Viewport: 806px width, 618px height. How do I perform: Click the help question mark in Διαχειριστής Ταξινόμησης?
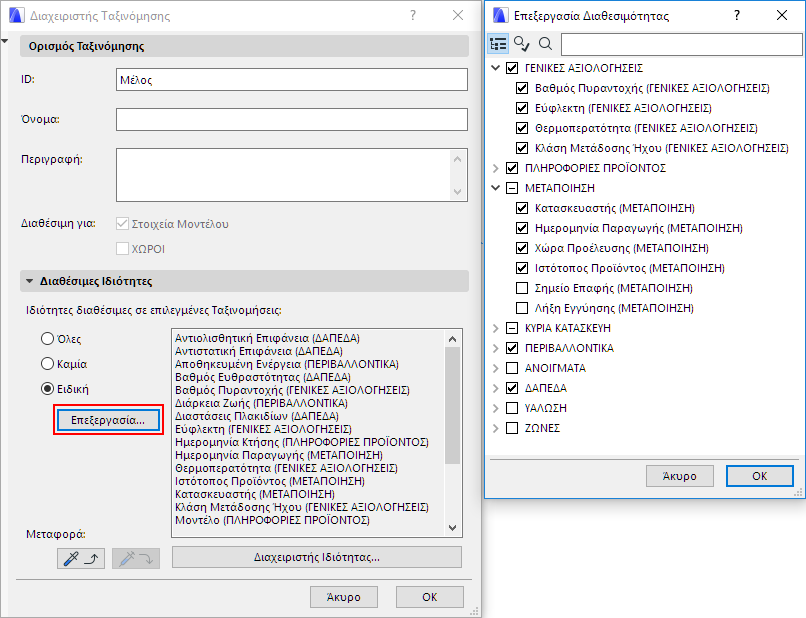point(413,15)
